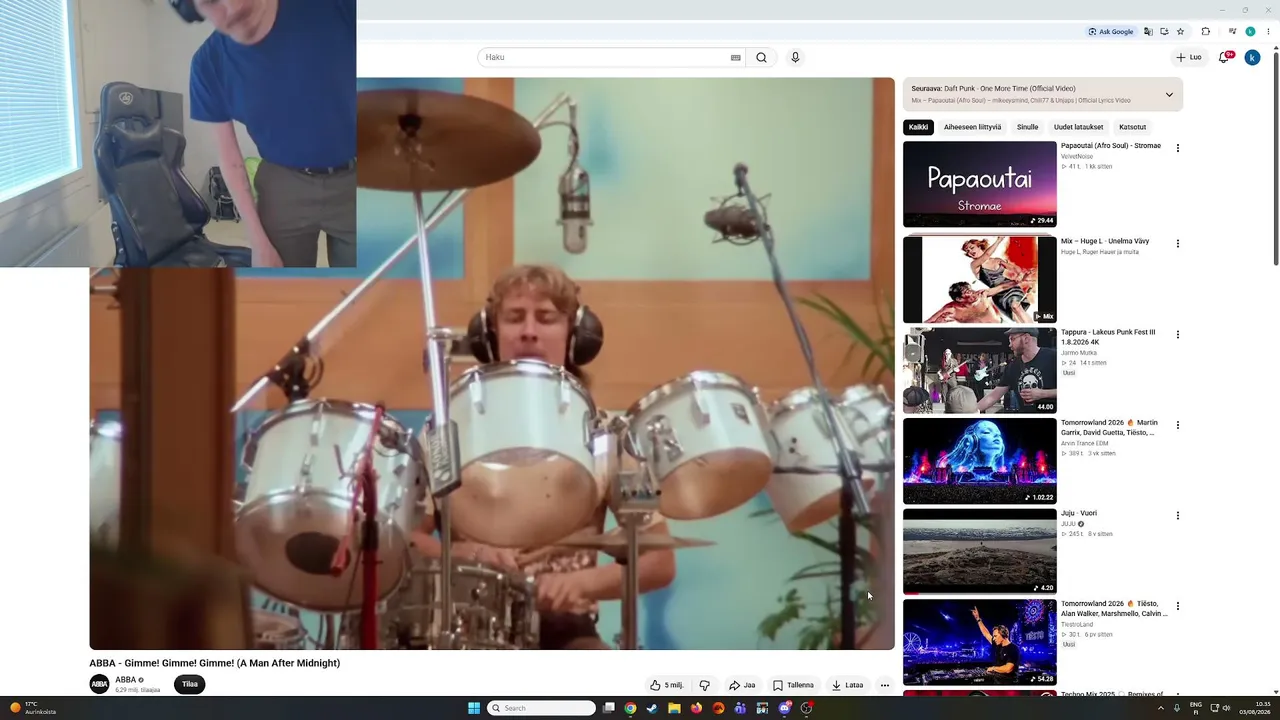The height and width of the screenshot is (720, 1280).
Task: Like the ABBA video
Action: [667, 685]
